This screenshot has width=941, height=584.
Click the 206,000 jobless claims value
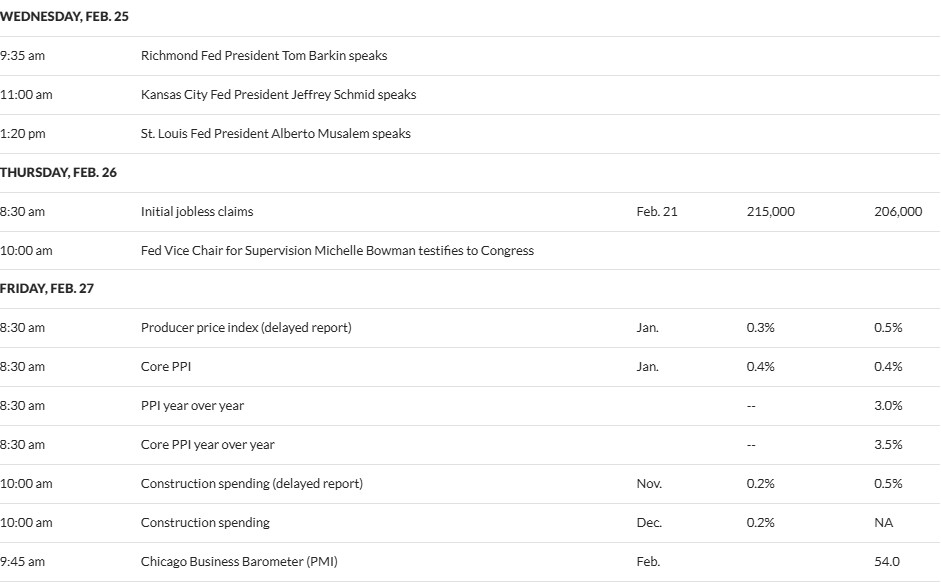point(897,212)
